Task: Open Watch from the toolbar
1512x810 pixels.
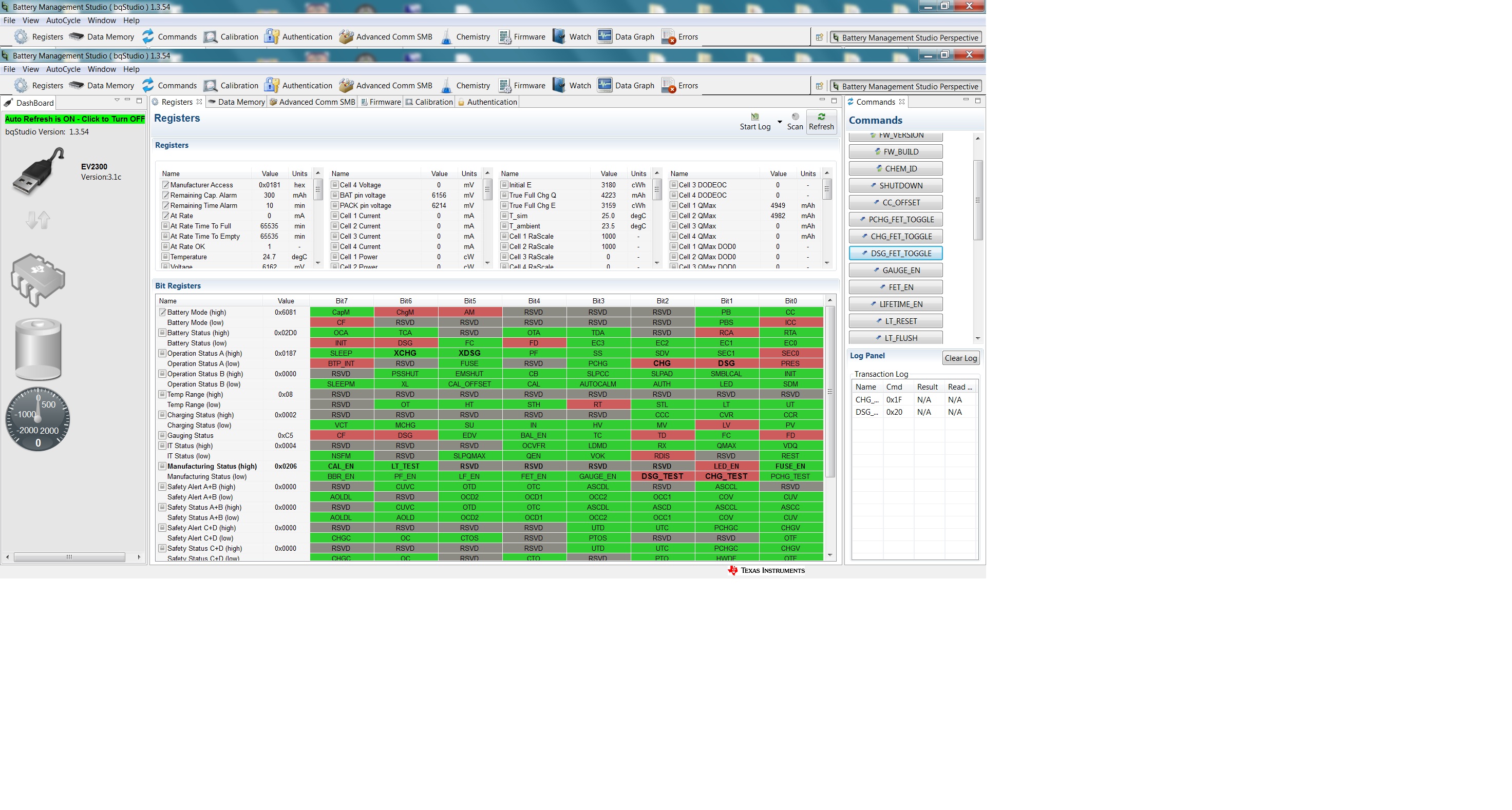Action: coord(559,86)
